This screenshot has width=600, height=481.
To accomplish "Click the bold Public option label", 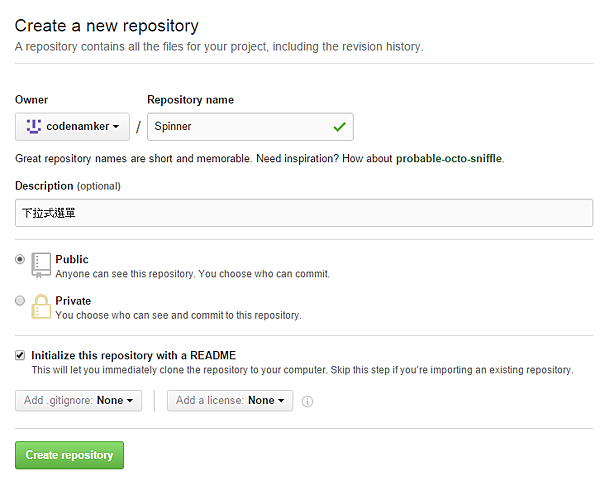I will coord(72,259).
